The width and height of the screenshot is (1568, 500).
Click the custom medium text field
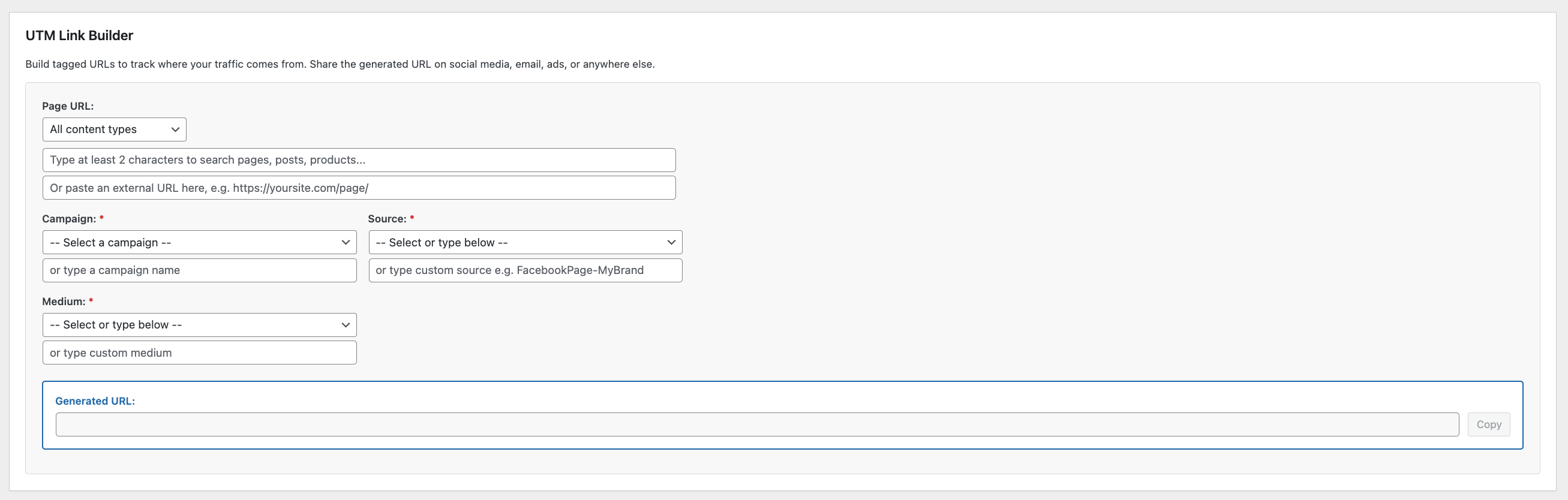[x=199, y=353]
